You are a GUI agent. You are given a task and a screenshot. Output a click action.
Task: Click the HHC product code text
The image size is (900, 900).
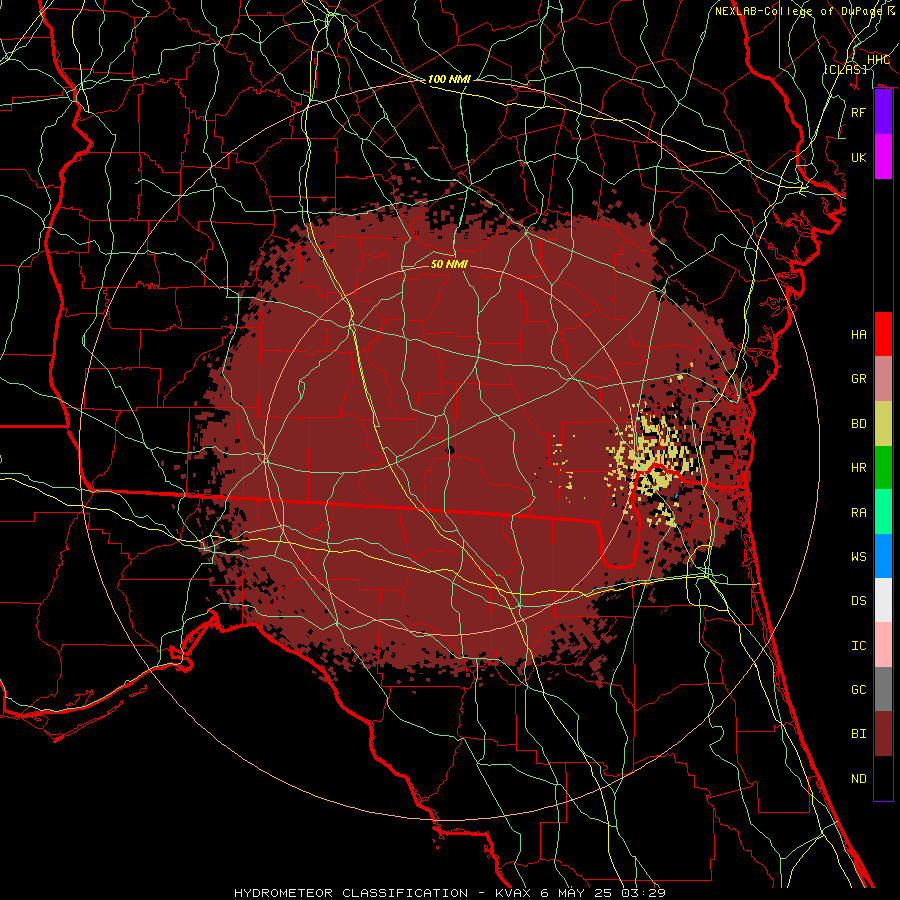point(878,60)
